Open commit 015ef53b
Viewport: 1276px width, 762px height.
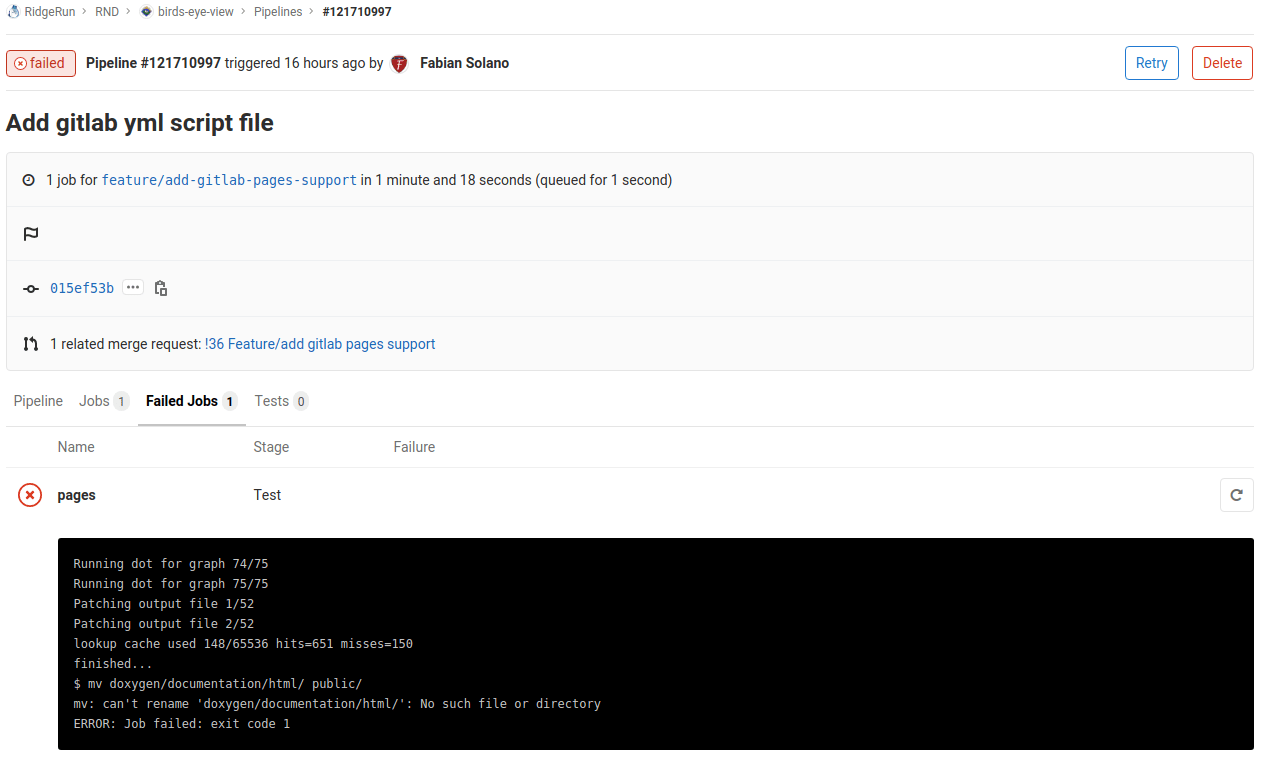[81, 288]
